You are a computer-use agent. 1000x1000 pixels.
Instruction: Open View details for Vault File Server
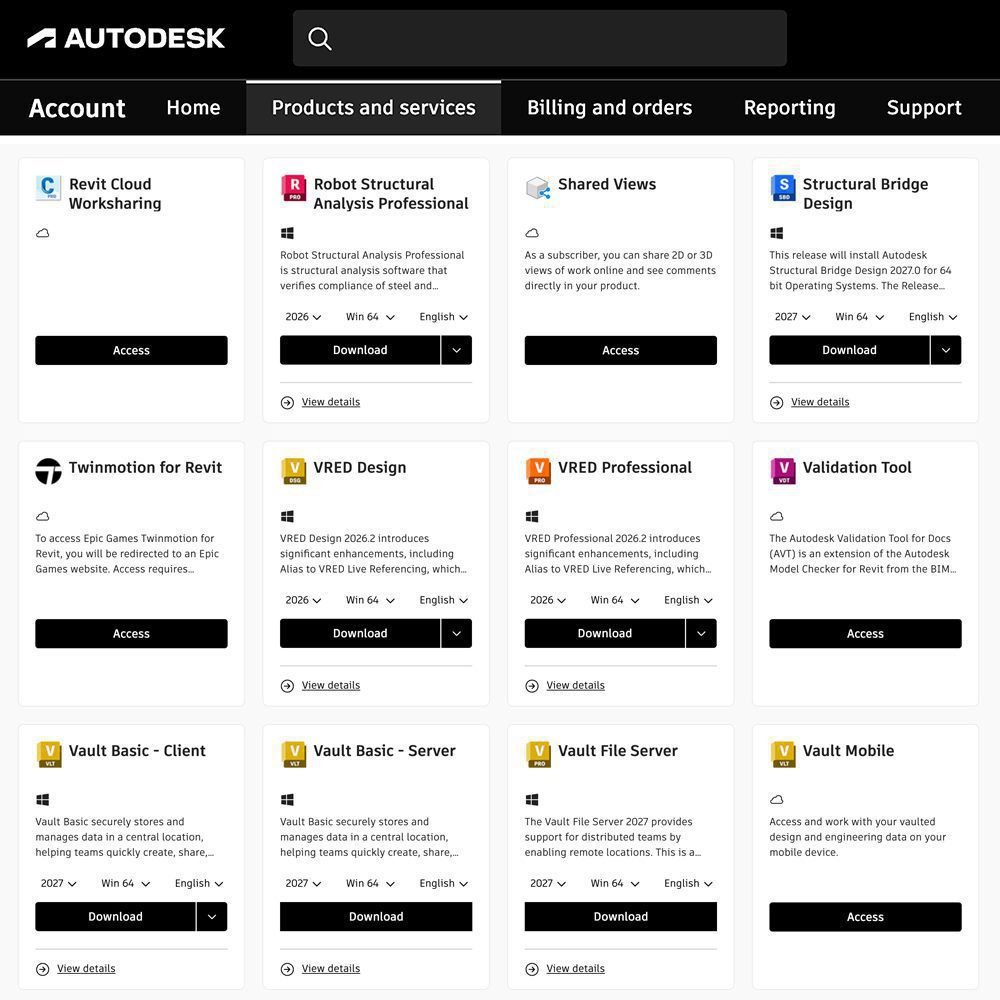(575, 968)
